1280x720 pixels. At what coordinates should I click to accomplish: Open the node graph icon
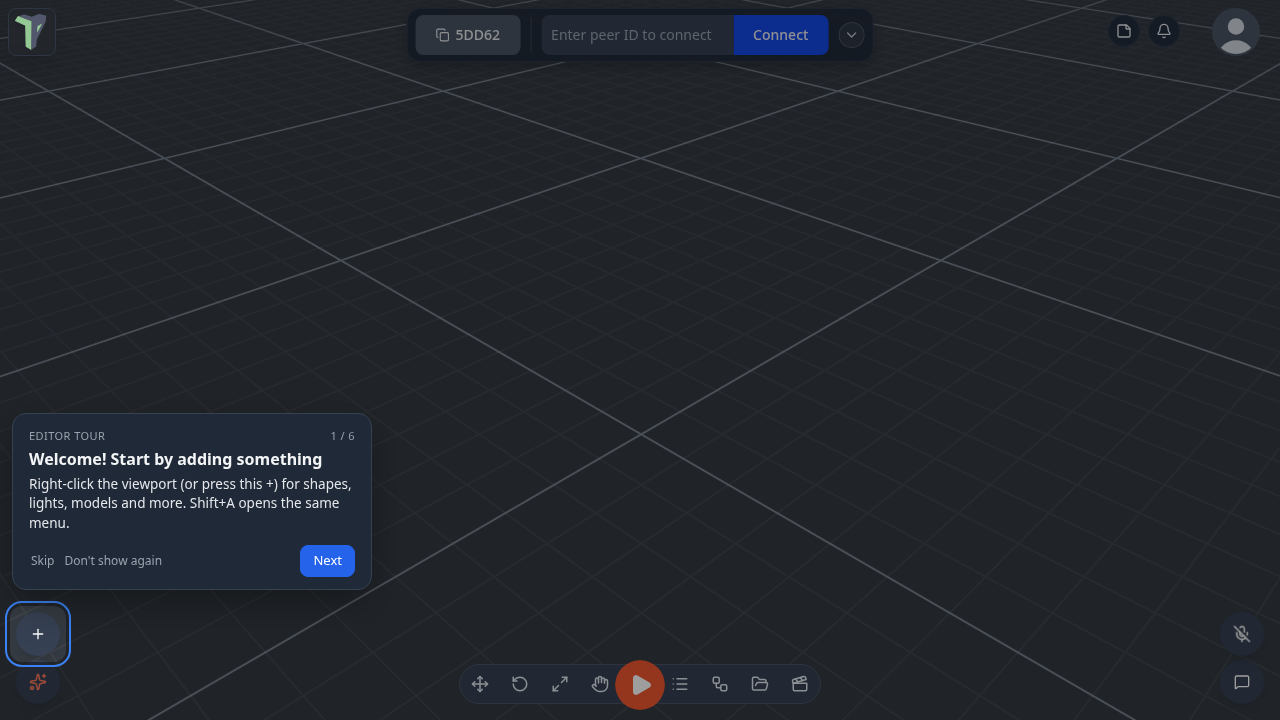[720, 684]
